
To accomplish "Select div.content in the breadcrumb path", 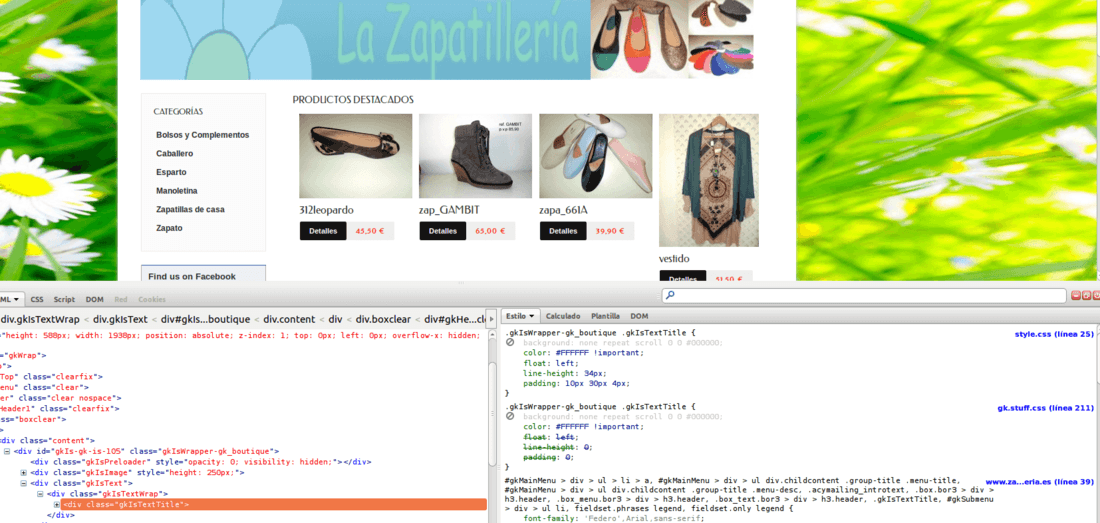I will pyautogui.click(x=287, y=320).
